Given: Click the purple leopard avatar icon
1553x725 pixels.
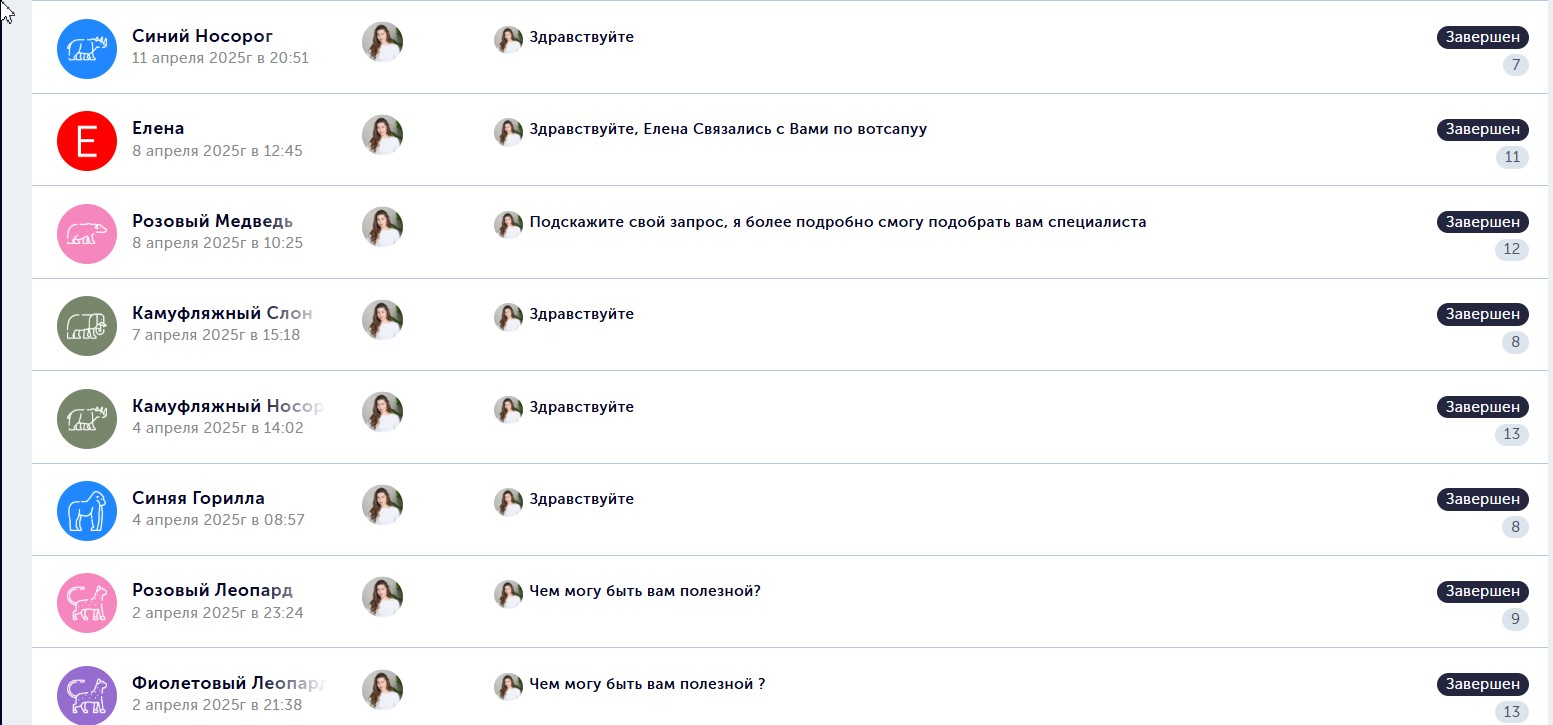Looking at the screenshot, I should tap(87, 695).
